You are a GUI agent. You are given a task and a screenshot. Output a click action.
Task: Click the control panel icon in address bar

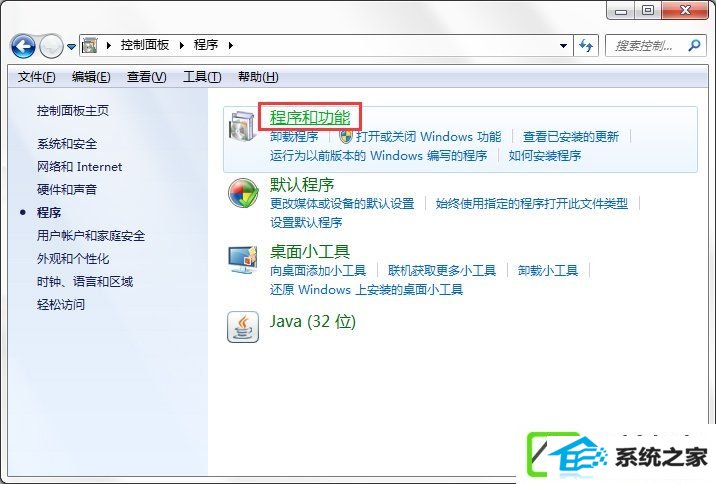[x=90, y=45]
